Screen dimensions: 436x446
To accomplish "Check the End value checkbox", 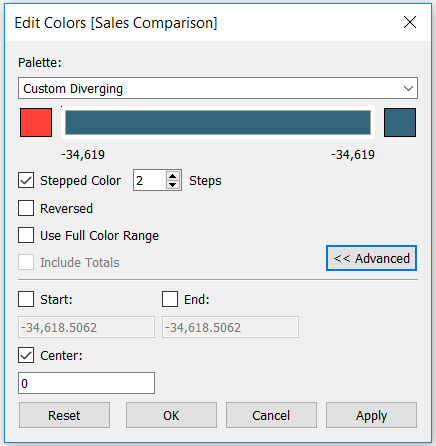I will tap(170, 299).
